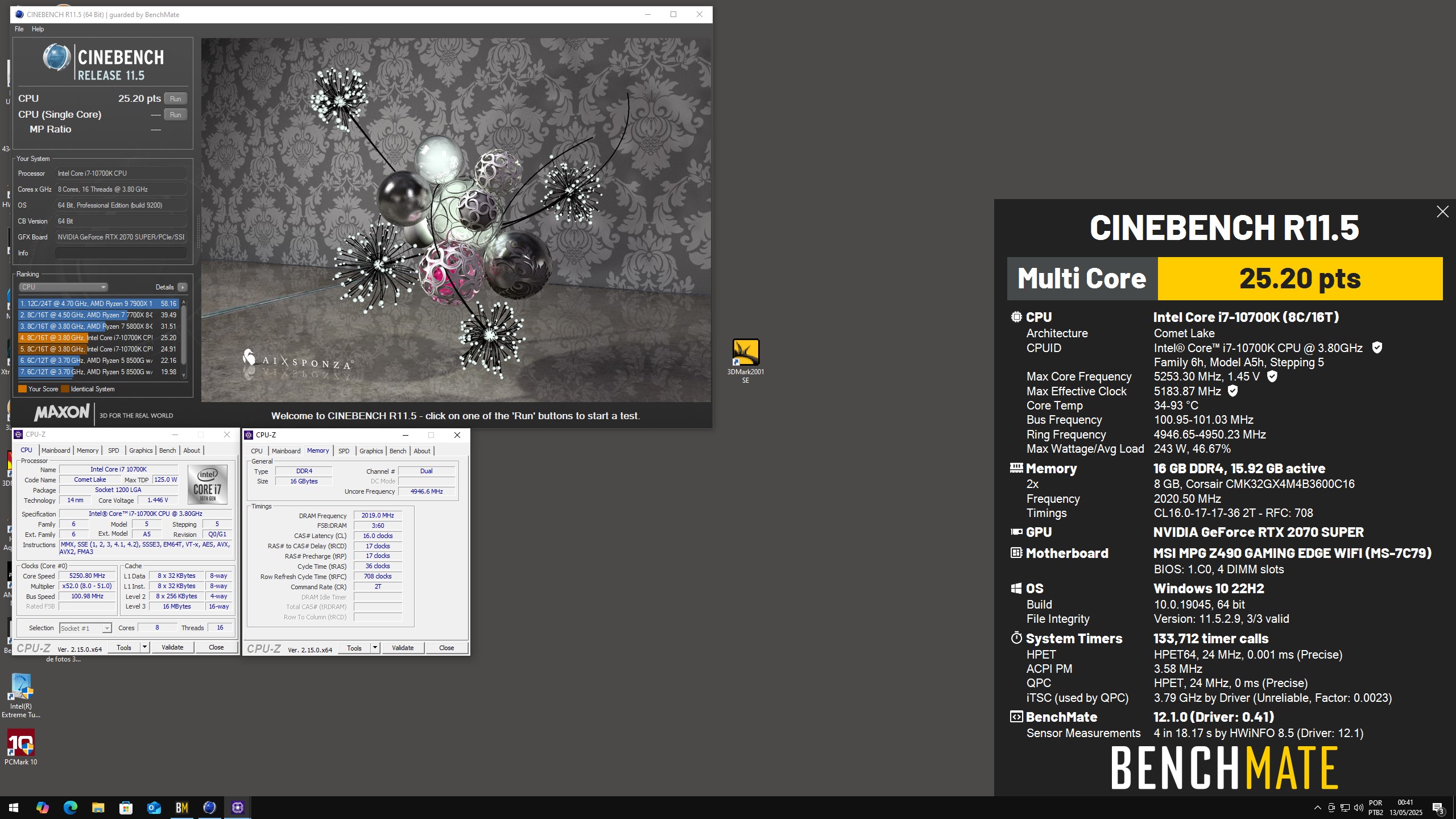Click the rendered Cinebench scene image

pos(456,220)
